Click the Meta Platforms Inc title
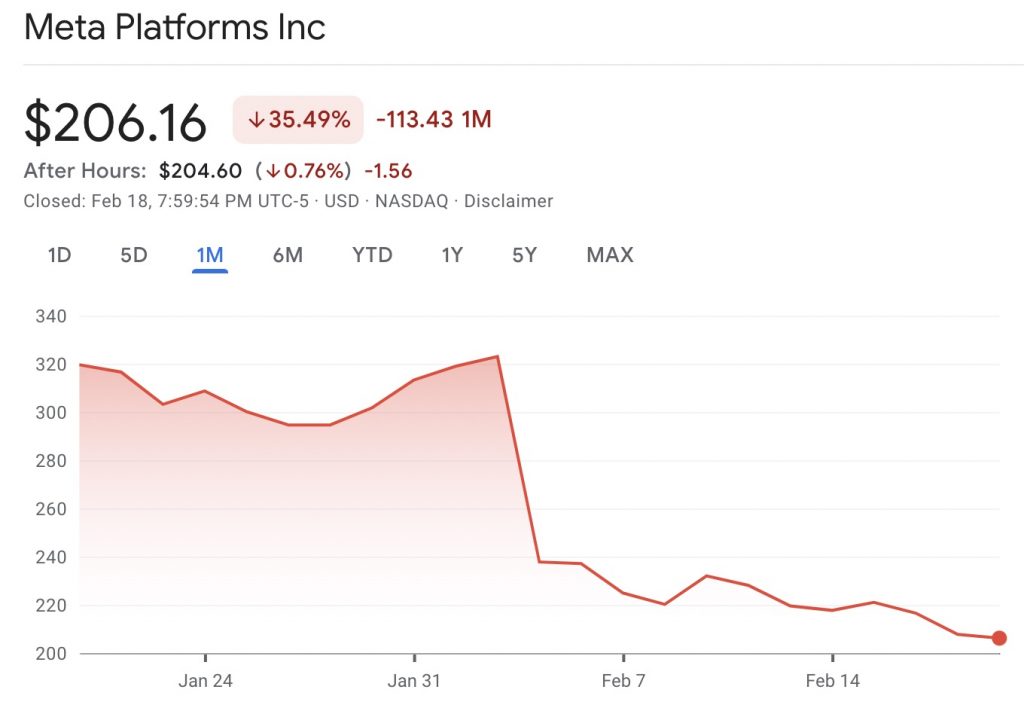This screenshot has height=708, width=1024. (x=175, y=27)
